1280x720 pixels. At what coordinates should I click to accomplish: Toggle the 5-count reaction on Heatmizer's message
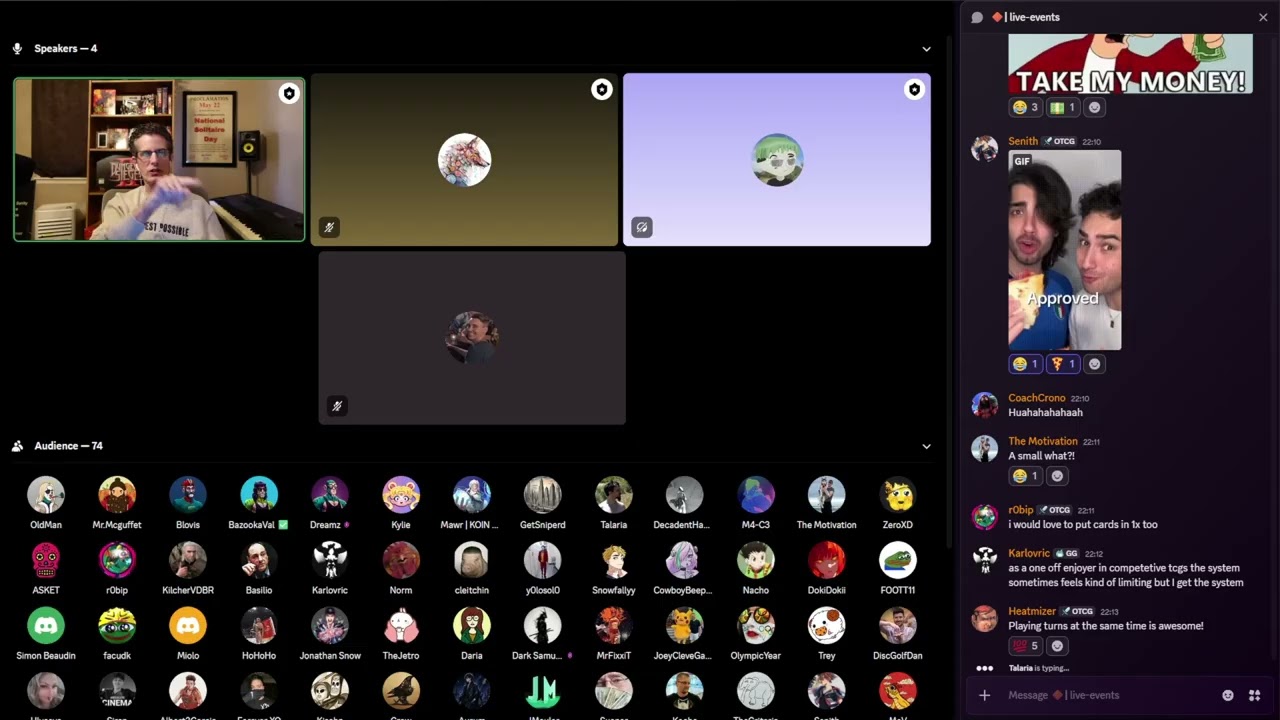pyautogui.click(x=1026, y=646)
